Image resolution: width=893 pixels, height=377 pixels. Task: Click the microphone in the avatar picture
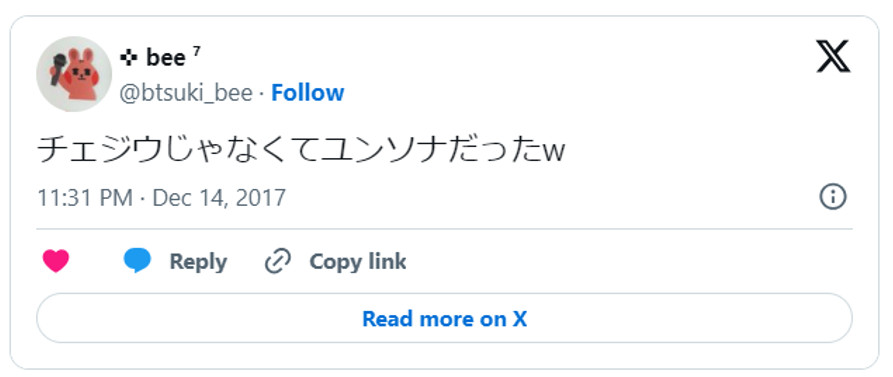(58, 68)
